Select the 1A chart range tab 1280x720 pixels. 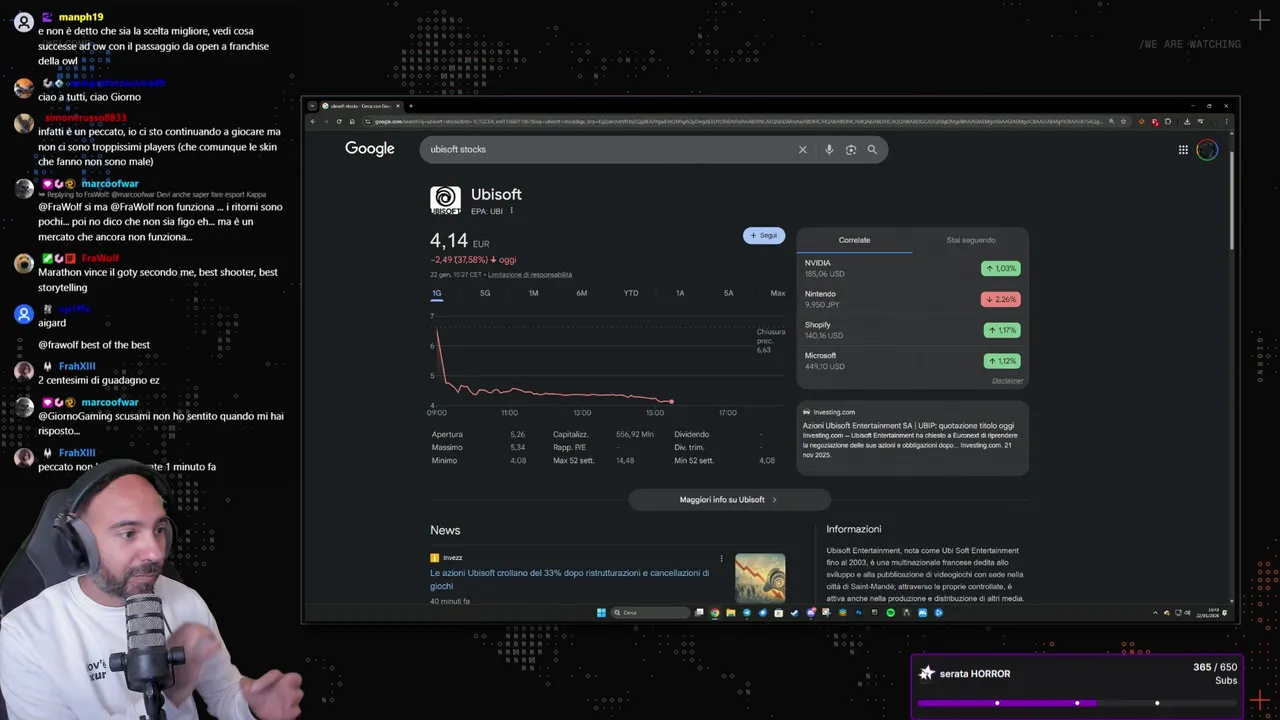(x=680, y=293)
